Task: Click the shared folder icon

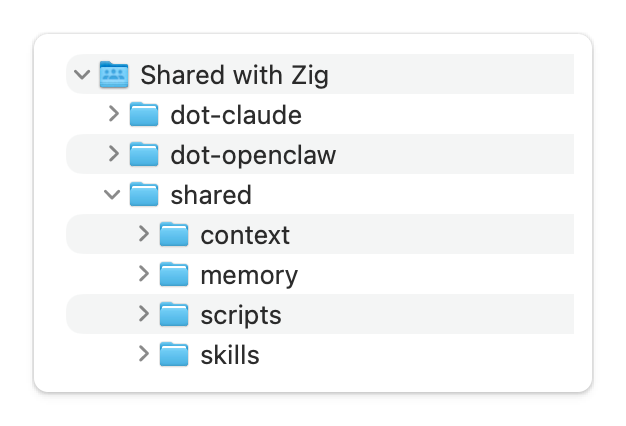Action: click(144, 195)
